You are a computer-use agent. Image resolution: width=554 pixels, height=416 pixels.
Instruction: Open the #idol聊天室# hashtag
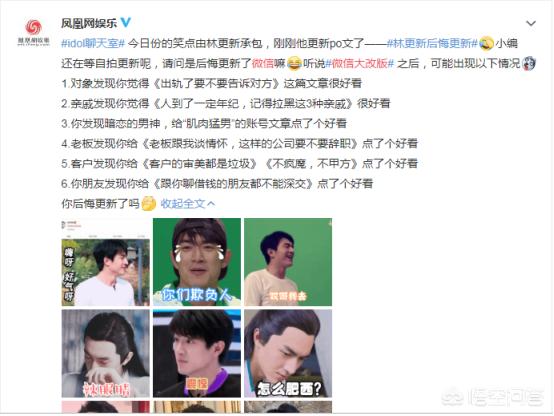tap(93, 43)
